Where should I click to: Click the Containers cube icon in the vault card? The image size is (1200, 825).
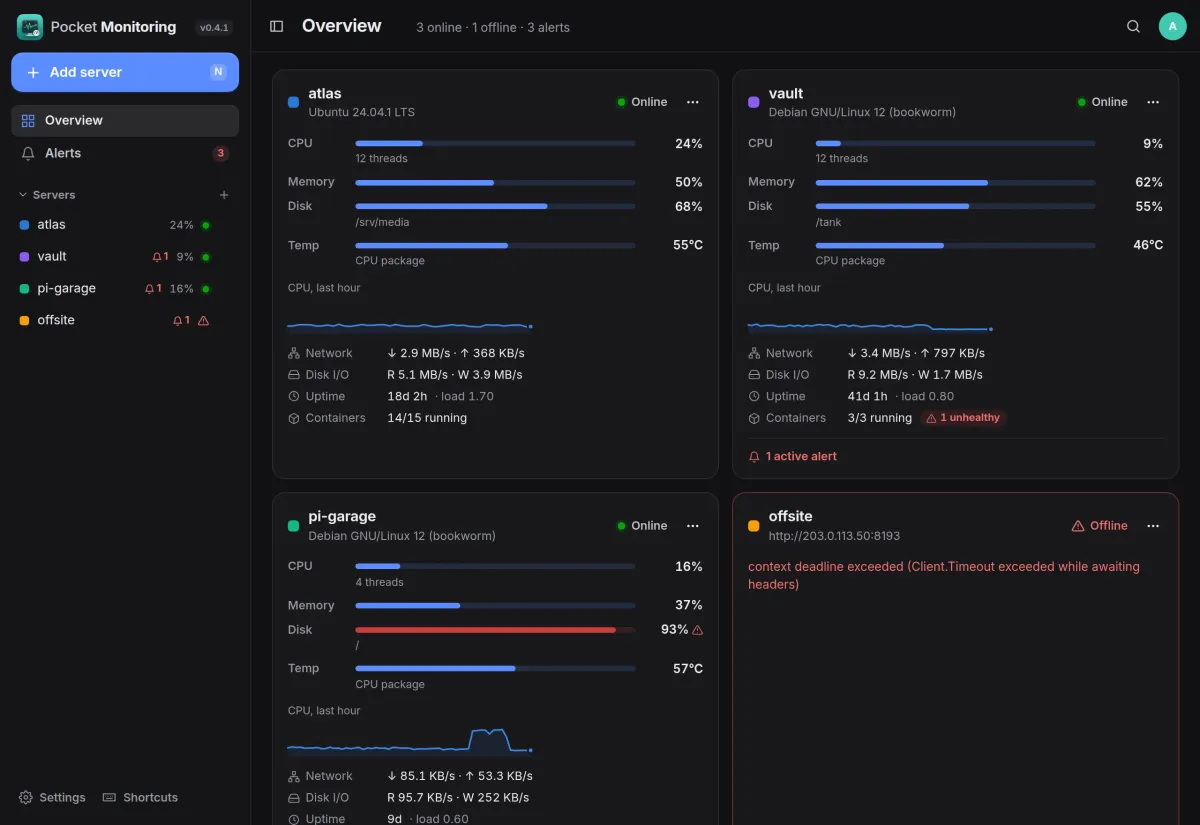(x=754, y=418)
